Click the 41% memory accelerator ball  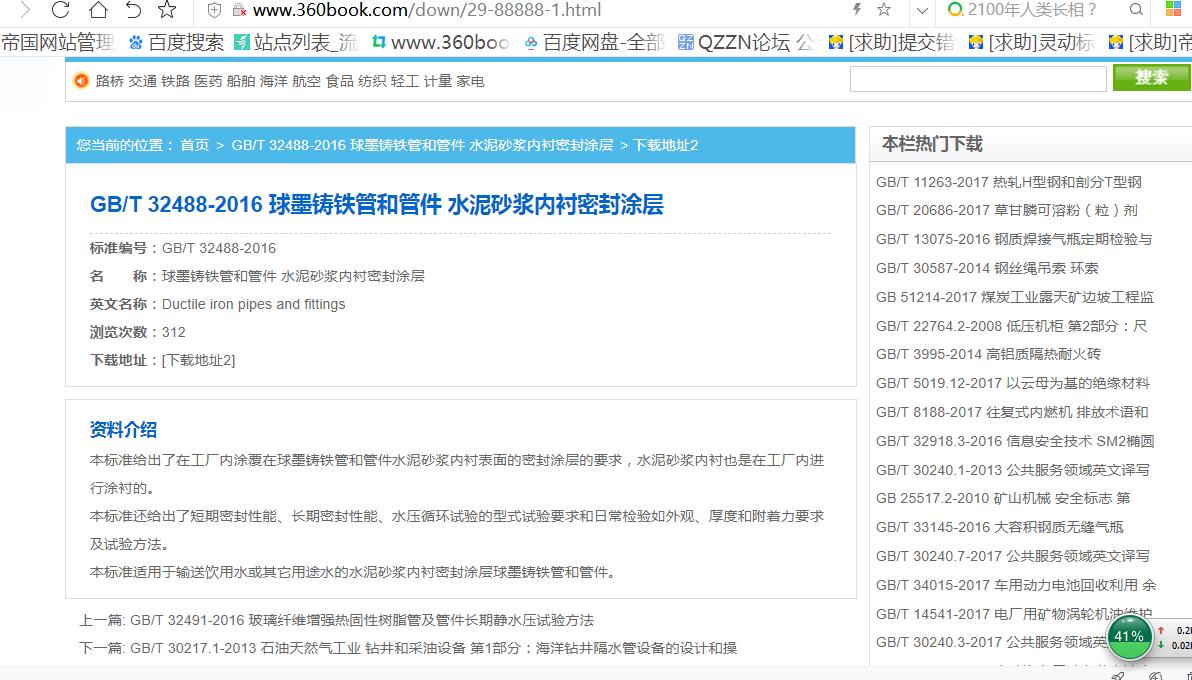pyautogui.click(x=1129, y=637)
